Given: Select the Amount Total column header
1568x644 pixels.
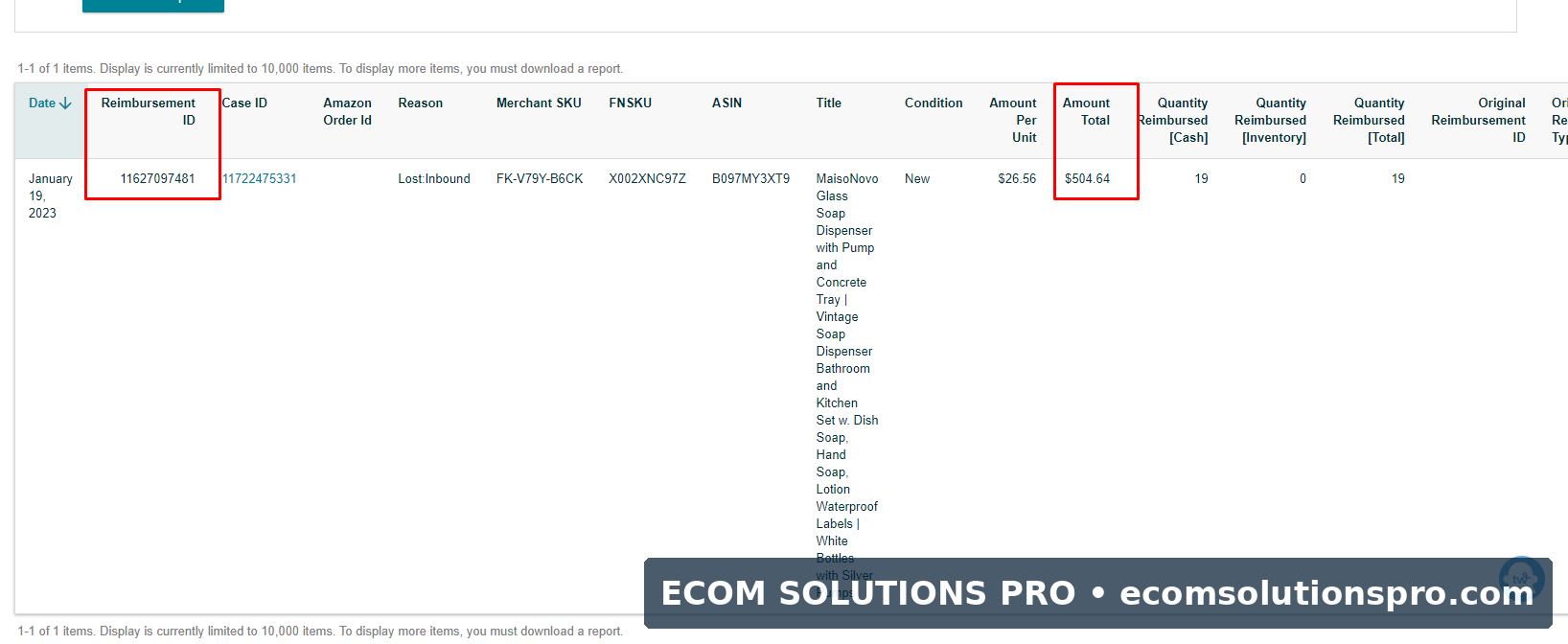Looking at the screenshot, I should [1087, 111].
